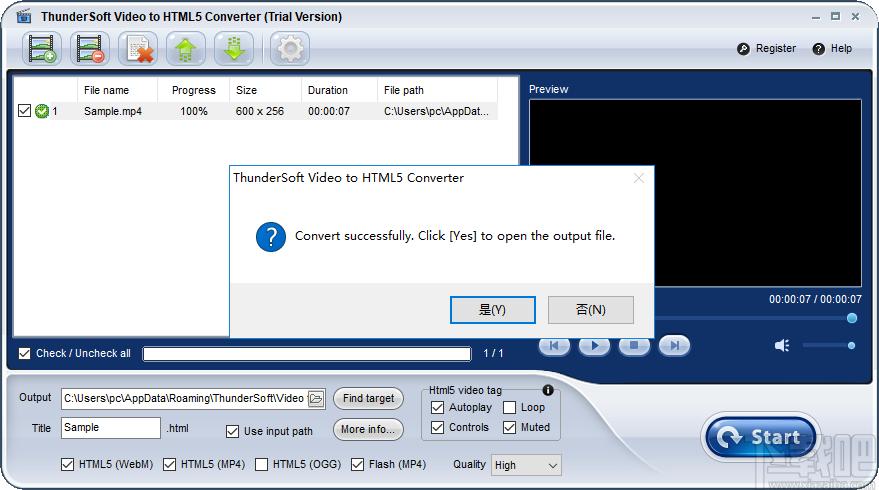This screenshot has width=879, height=490.
Task: Click the Register link text
Action: [776, 49]
